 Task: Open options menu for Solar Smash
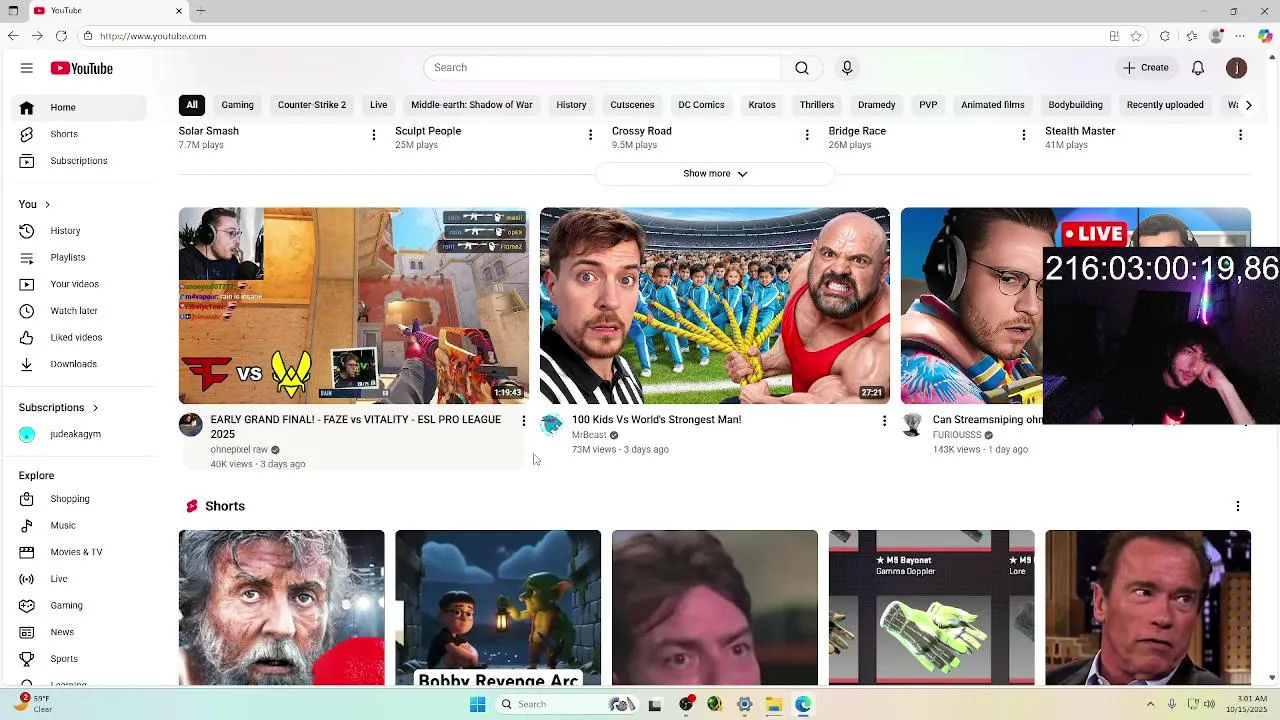click(x=374, y=135)
